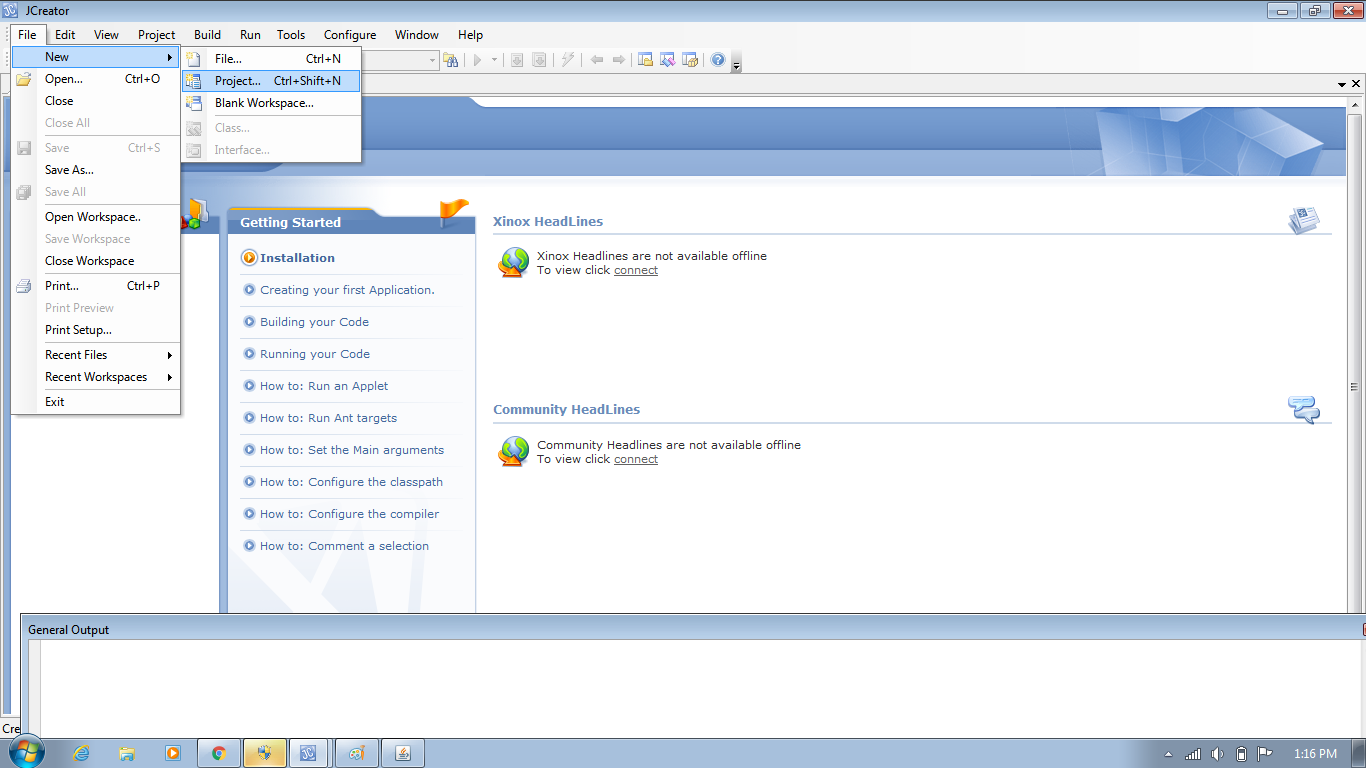Open Google Chrome from the taskbar
Image resolution: width=1366 pixels, height=768 pixels.
click(219, 753)
